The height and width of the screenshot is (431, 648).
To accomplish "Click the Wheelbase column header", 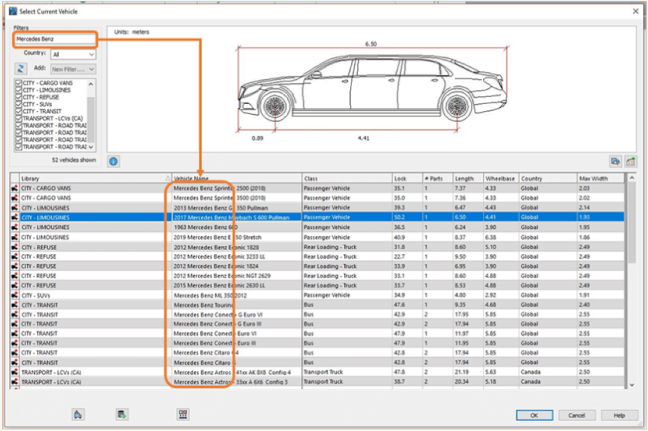I will click(499, 178).
